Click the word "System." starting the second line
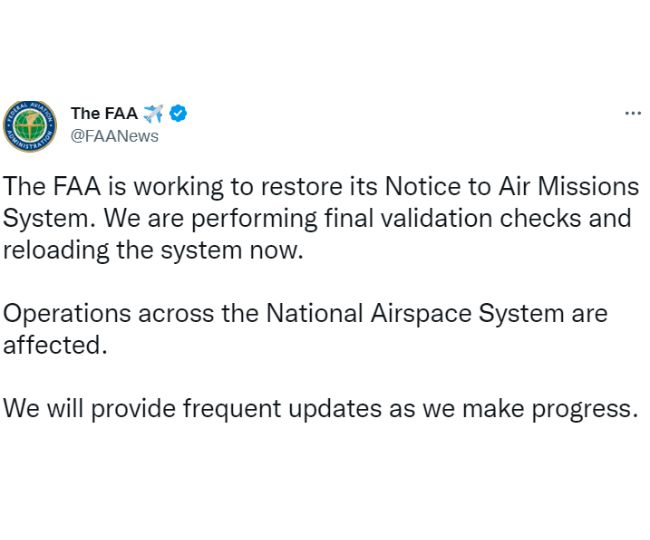 click(50, 219)
